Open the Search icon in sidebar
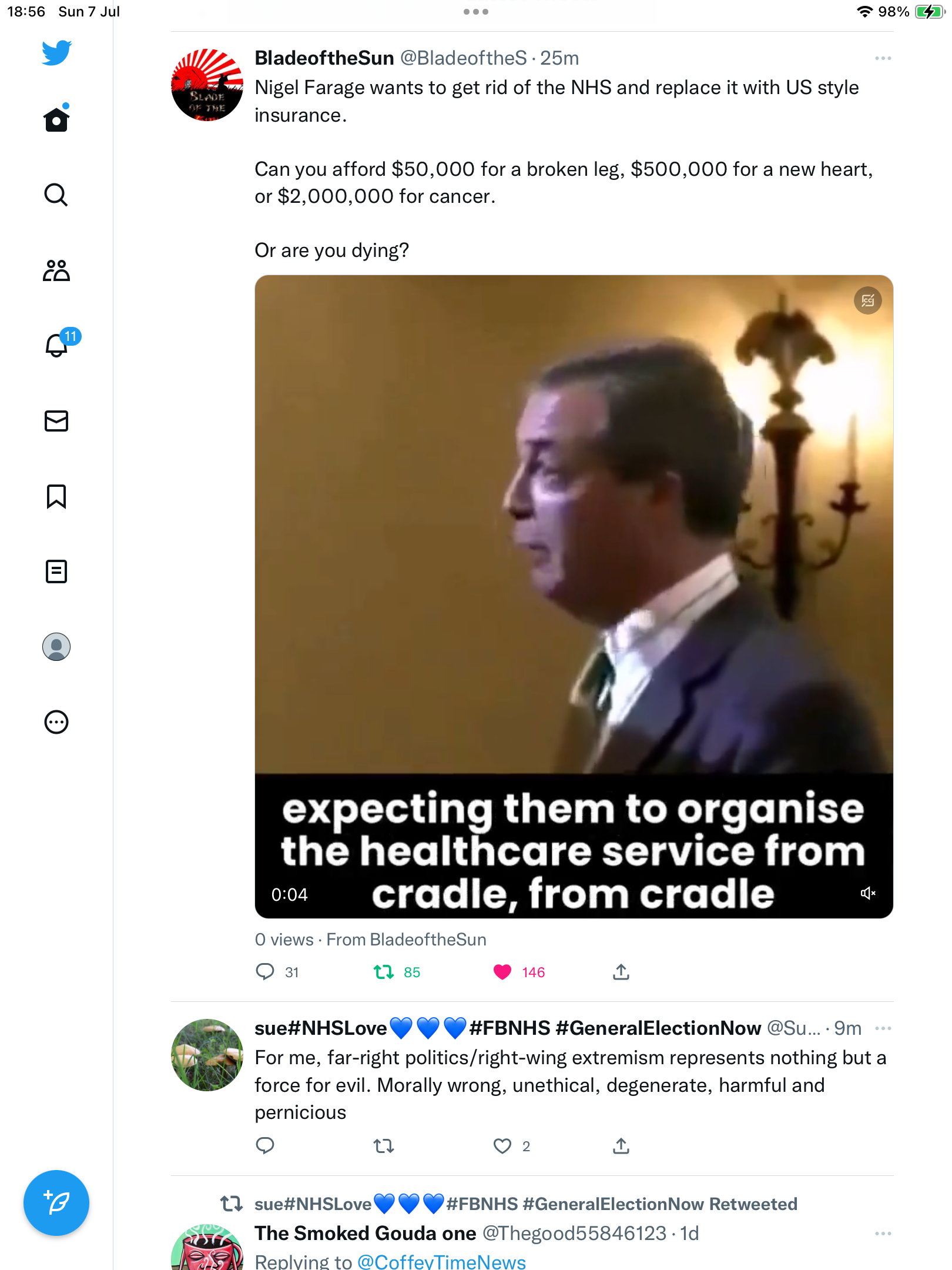This screenshot has width=952, height=1270. [56, 195]
